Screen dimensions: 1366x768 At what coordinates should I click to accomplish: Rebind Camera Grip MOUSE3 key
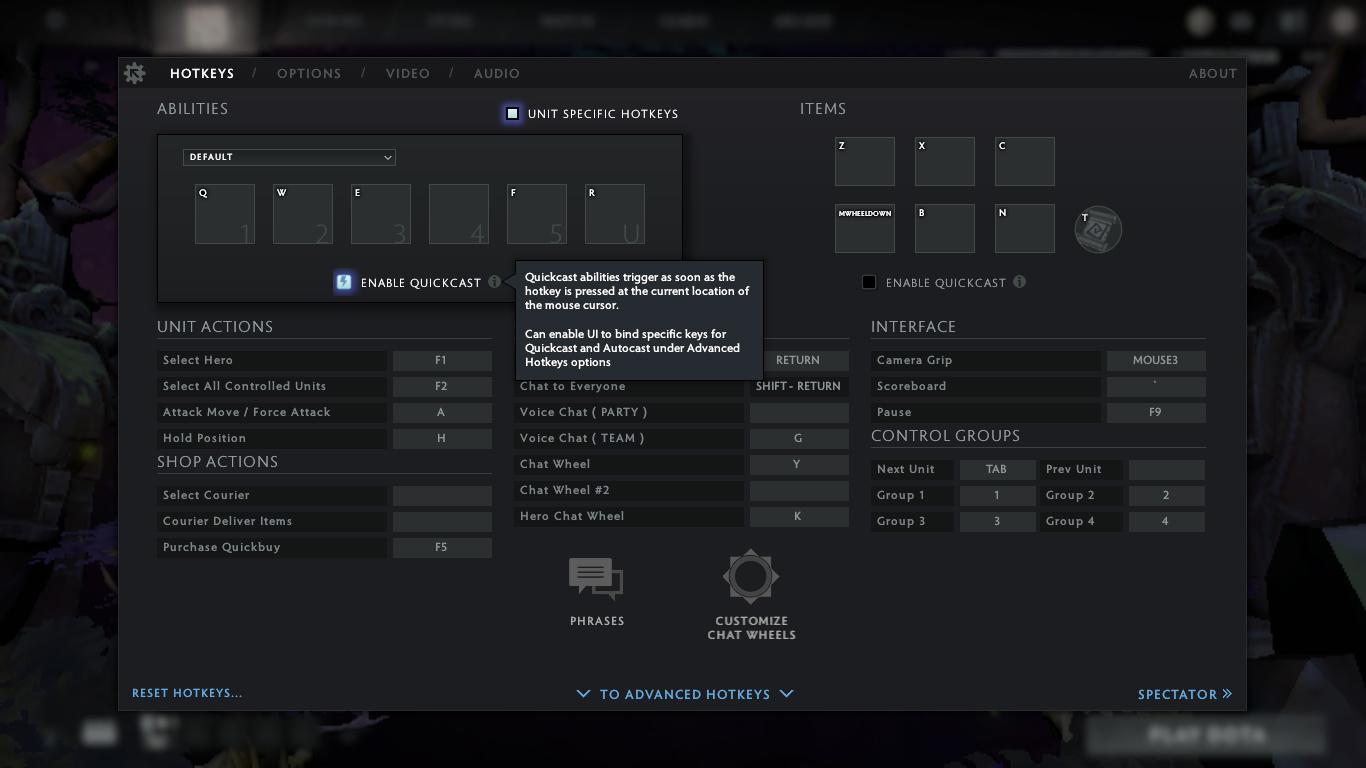coord(1156,360)
